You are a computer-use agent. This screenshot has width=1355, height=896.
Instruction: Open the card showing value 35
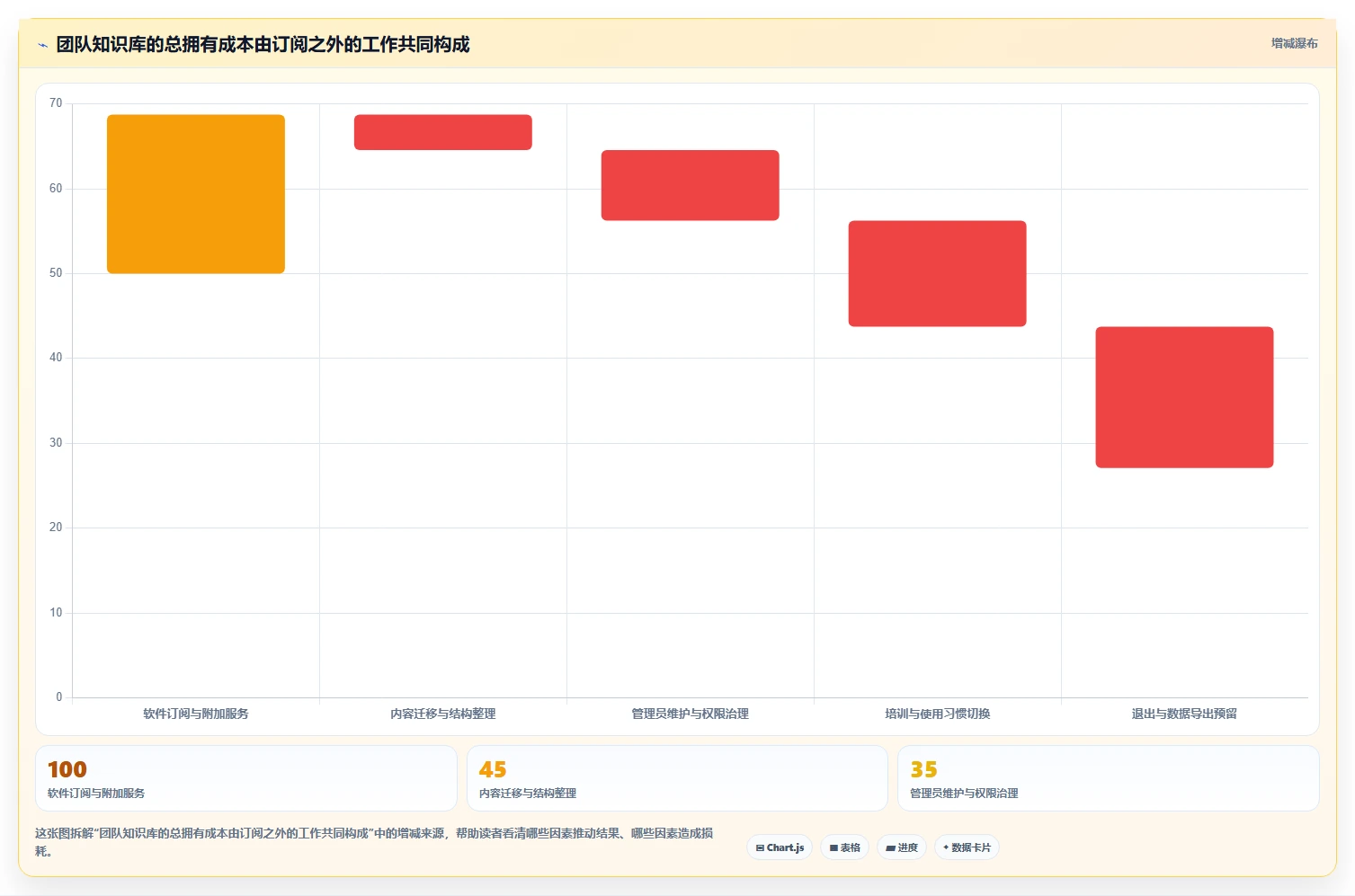tap(1108, 778)
